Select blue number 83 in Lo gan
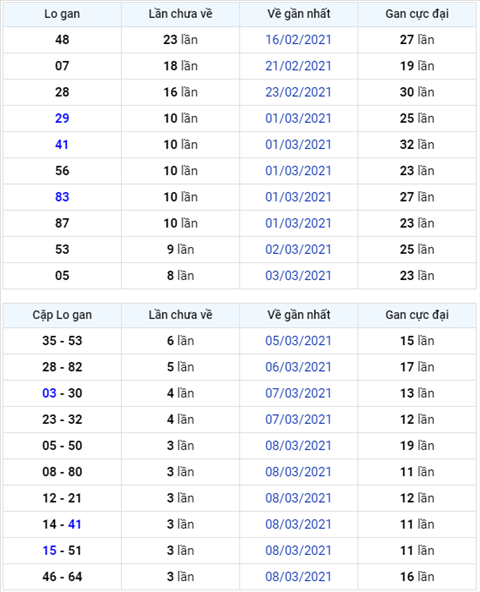The height and width of the screenshot is (592, 480). 62,197
